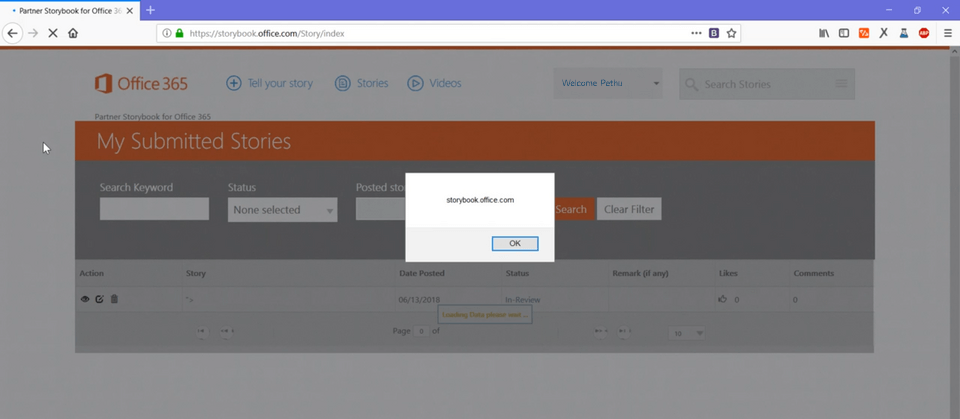The image size is (960, 419).
Task: Open the Firefox Library icon
Action: pyautogui.click(x=824, y=33)
